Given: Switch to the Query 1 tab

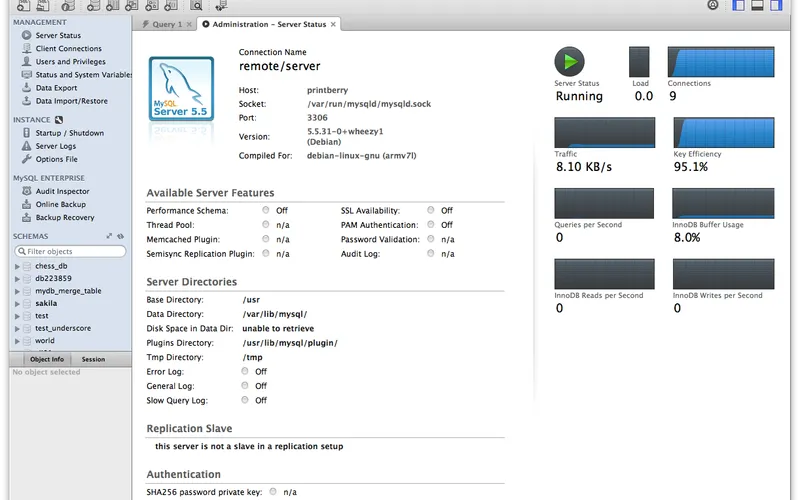Looking at the screenshot, I should [x=166, y=24].
